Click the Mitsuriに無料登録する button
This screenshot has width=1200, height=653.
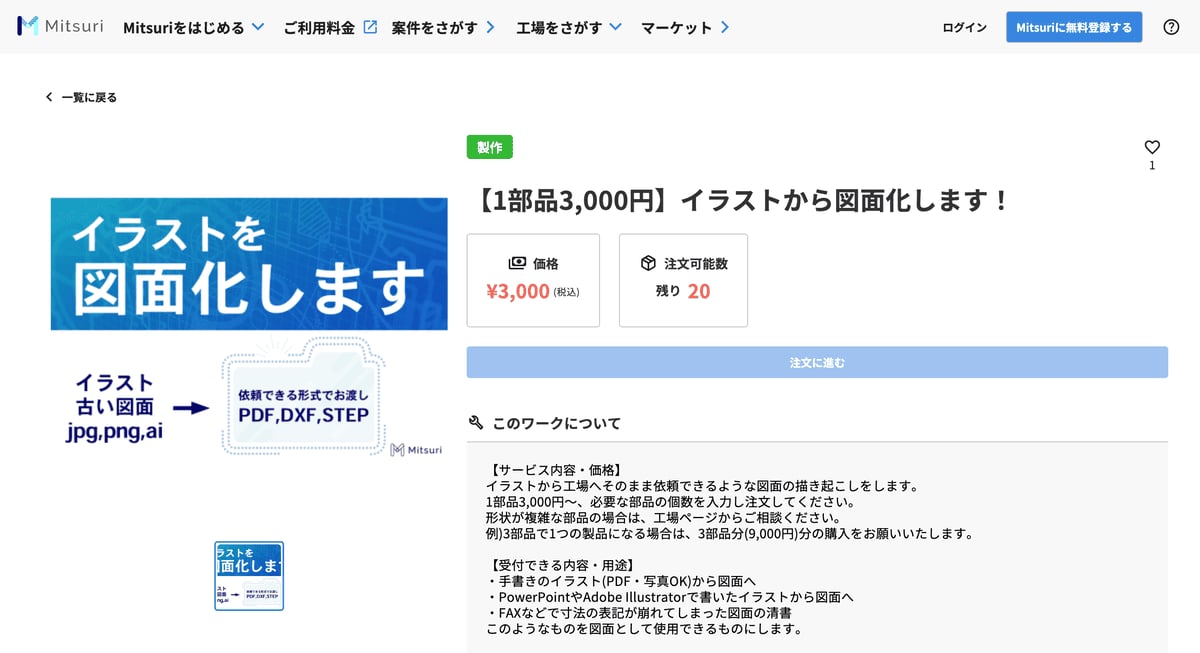coord(1074,27)
